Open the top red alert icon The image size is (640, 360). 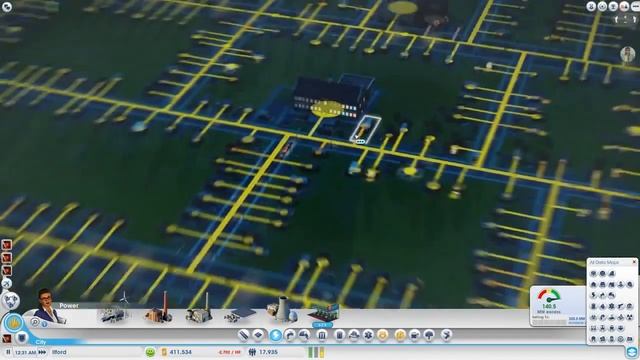tap(7, 245)
